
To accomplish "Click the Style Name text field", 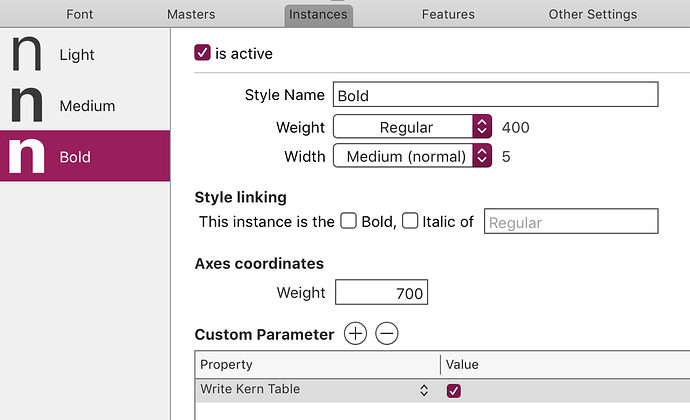I will 495,94.
